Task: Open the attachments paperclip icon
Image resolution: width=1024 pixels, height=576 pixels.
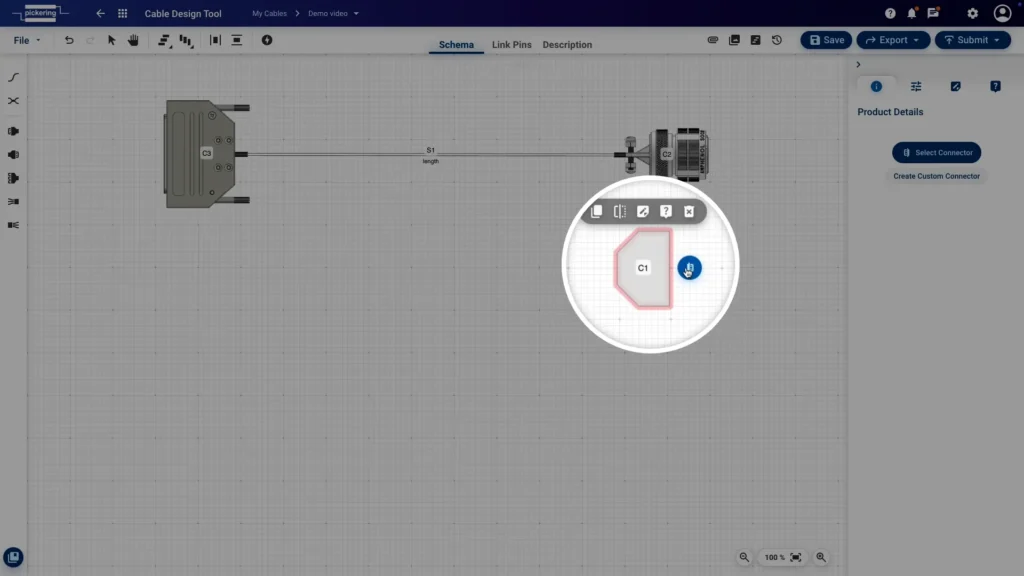Action: (712, 40)
